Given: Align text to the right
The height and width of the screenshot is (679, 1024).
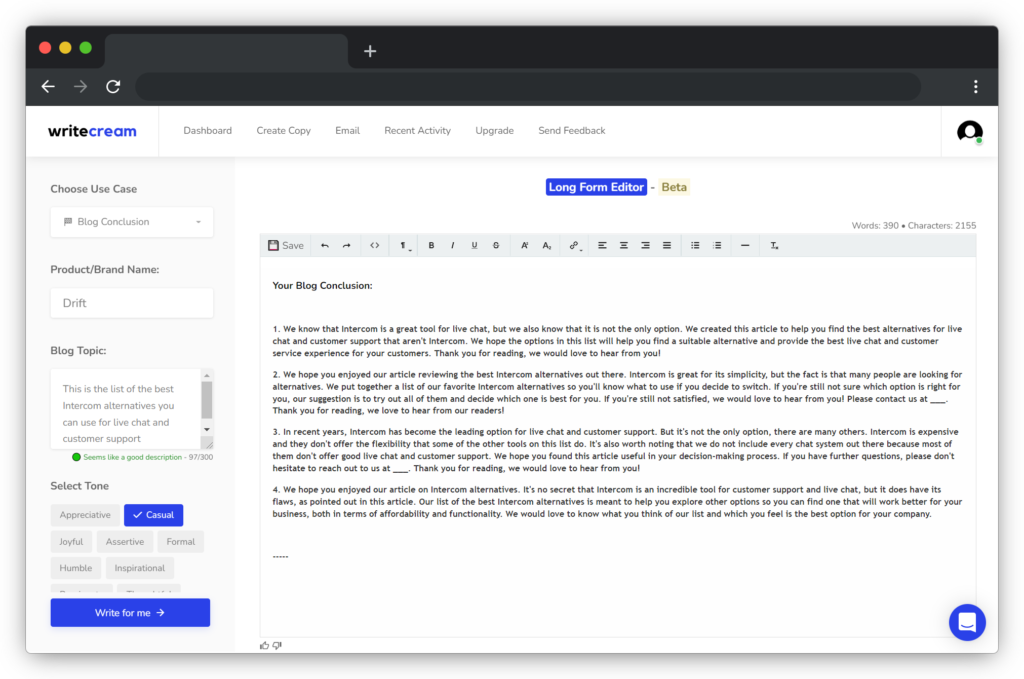Looking at the screenshot, I should click(645, 245).
